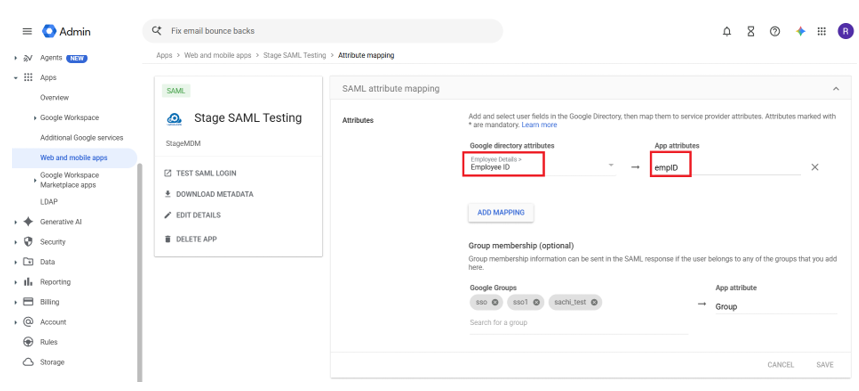Click the Reporting bar chart icon

tap(28, 281)
